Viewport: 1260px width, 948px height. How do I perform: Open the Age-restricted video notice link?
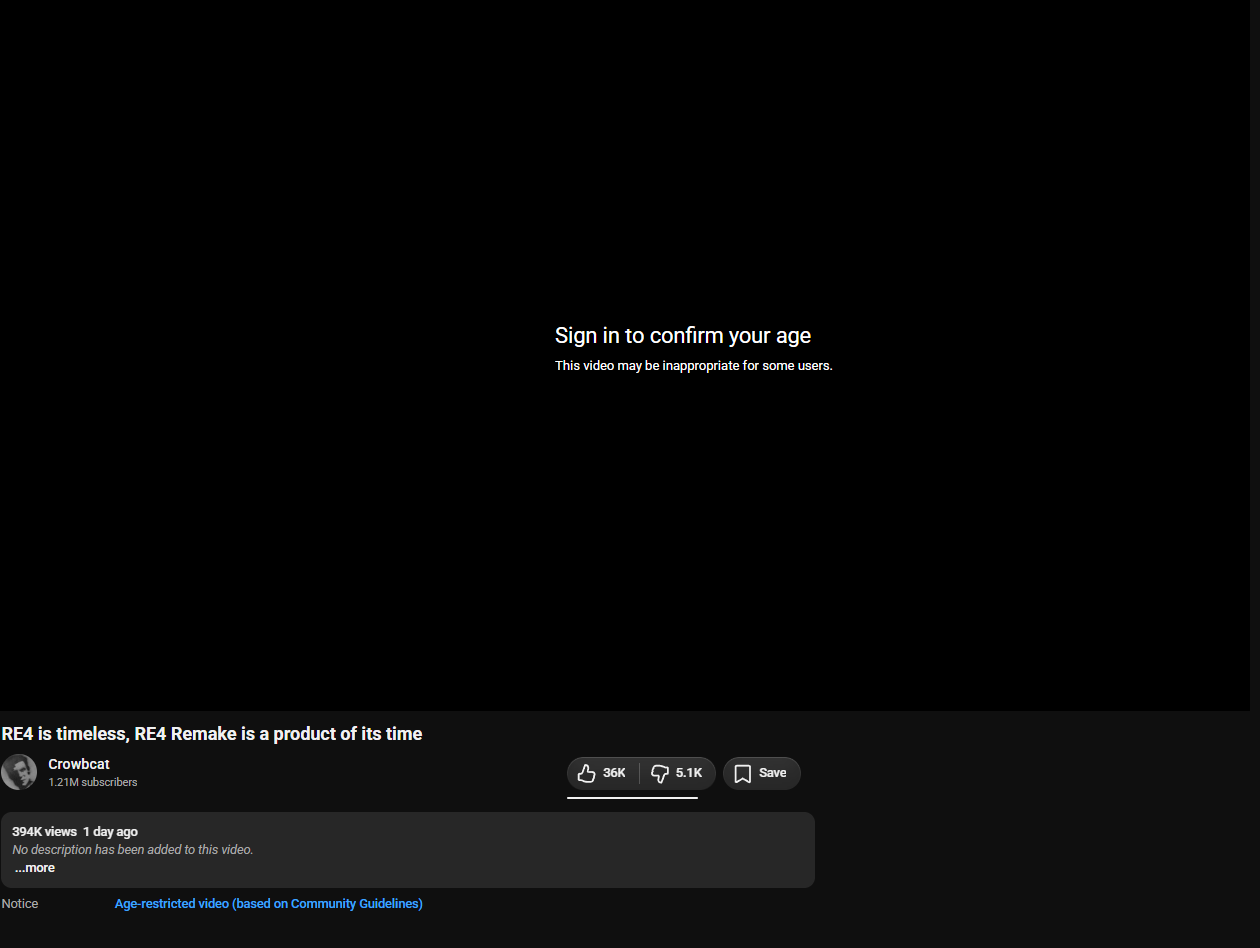pos(269,904)
